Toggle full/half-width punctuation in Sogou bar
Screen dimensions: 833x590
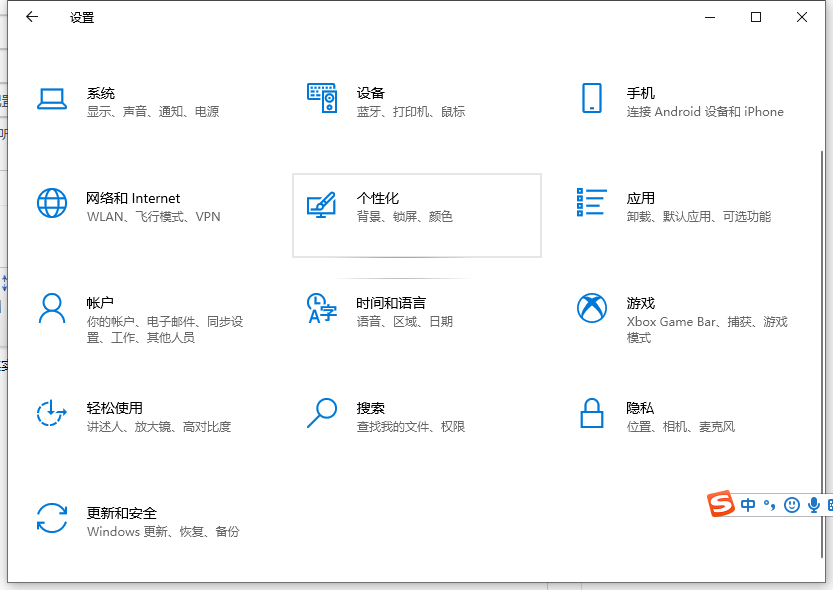pyautogui.click(x=769, y=505)
